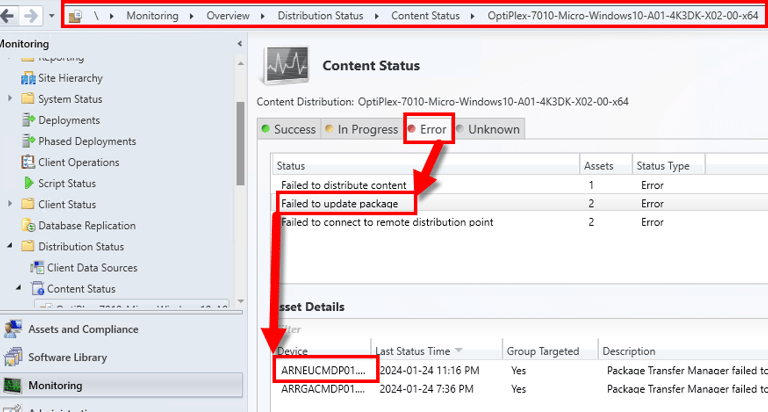Click the tree scrollbar down arrow
This screenshot has height=412, width=768.
coord(240,301)
